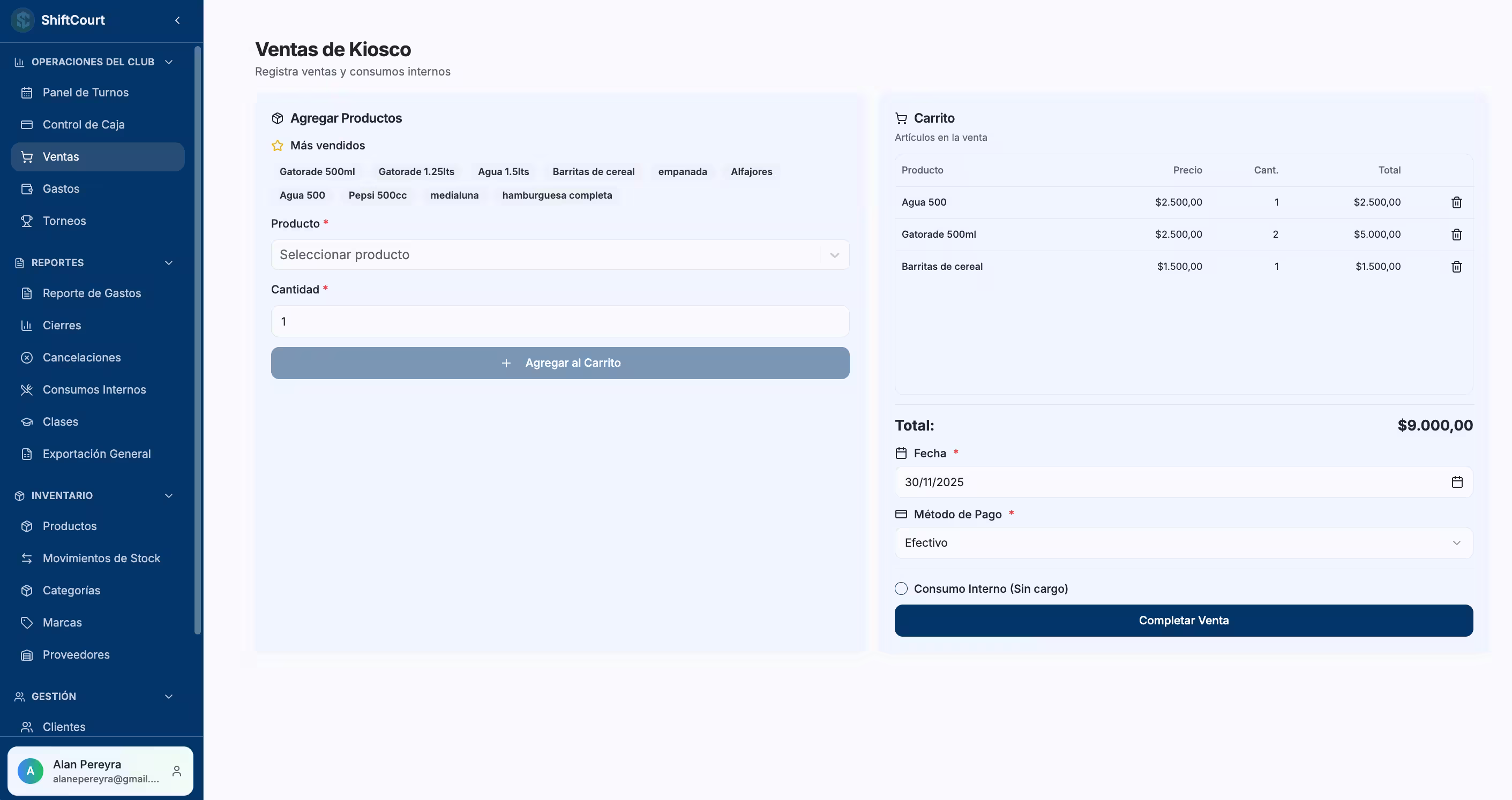The width and height of the screenshot is (1512, 800).
Task: Click the calendar icon in the Fecha field
Action: 1457,481
